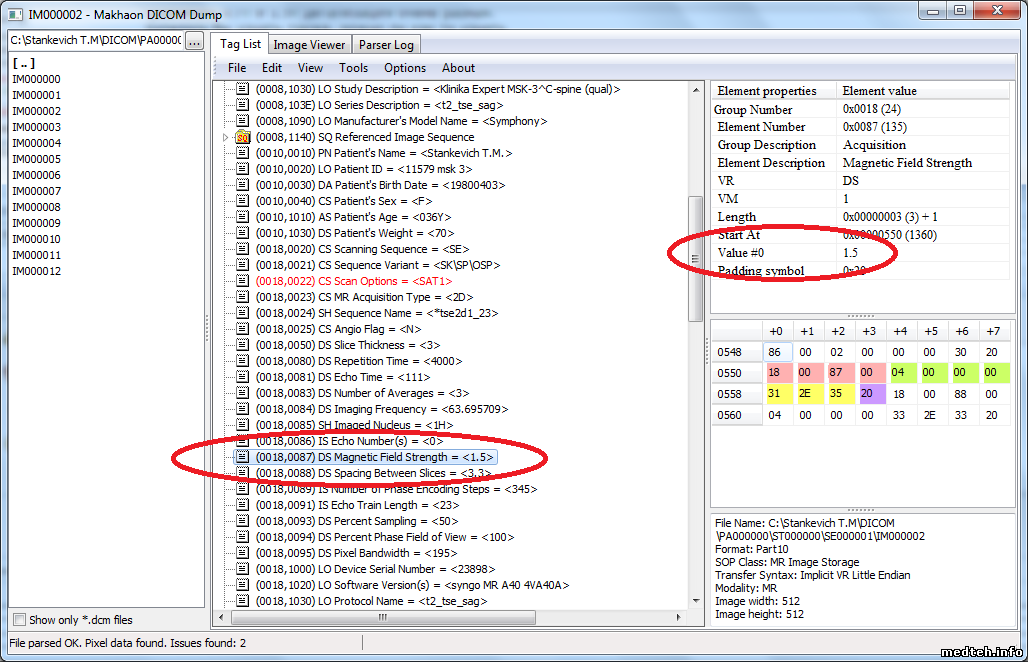Select hex byte 87 in row 0550

837,372
